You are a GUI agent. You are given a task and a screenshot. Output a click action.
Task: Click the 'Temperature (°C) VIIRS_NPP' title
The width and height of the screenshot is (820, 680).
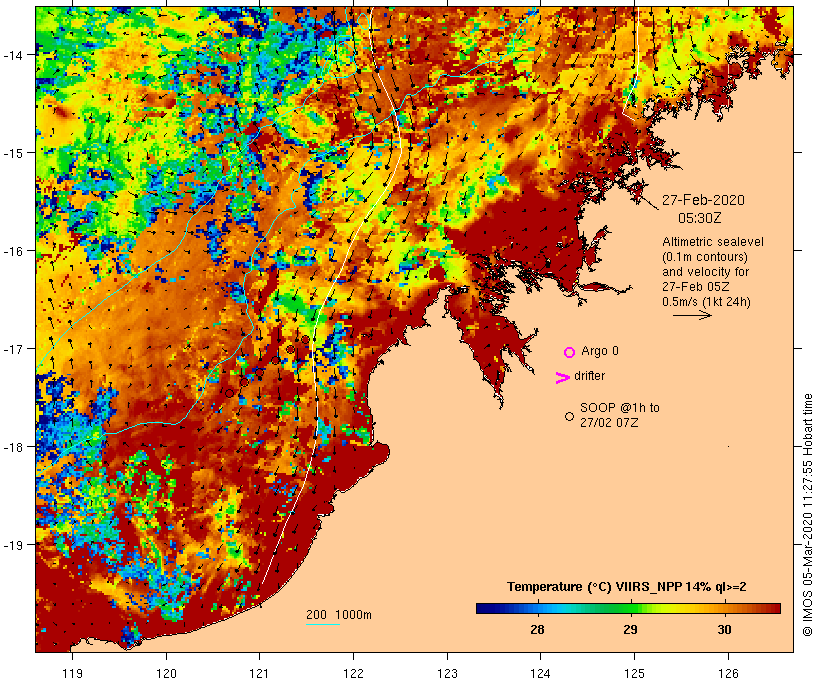[594, 587]
